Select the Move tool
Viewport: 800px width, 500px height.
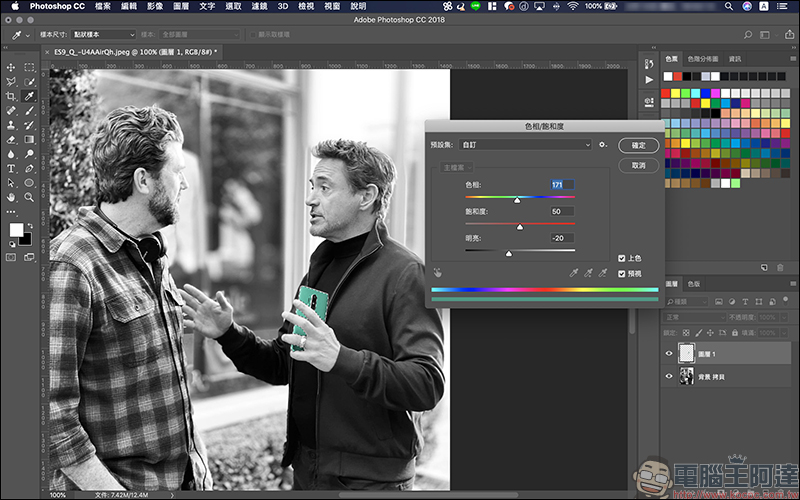(x=11, y=67)
